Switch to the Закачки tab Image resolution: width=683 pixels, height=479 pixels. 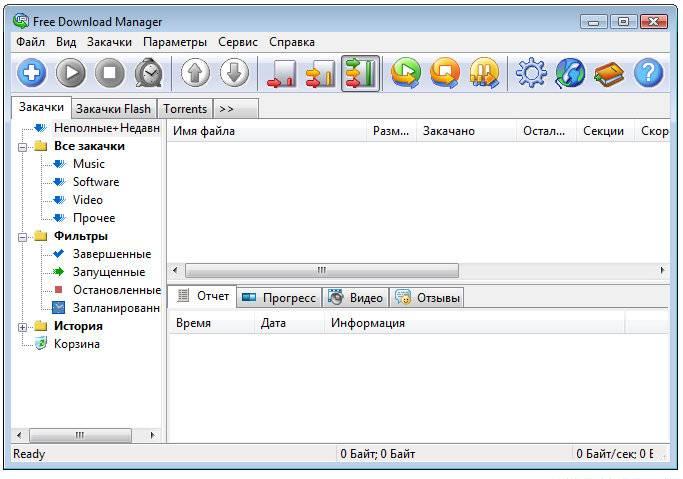pyautogui.click(x=41, y=107)
